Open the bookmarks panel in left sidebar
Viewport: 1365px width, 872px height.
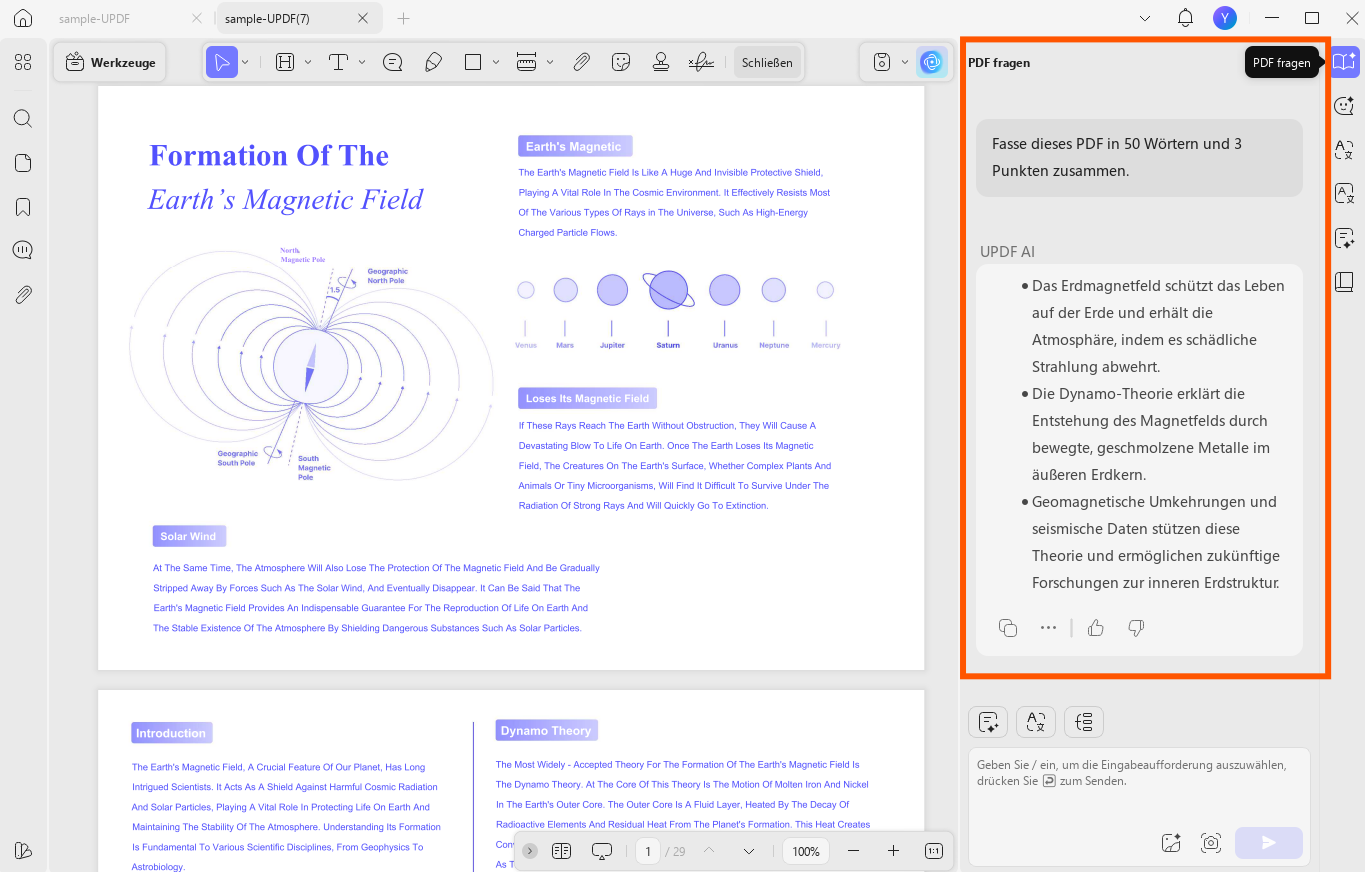click(23, 207)
